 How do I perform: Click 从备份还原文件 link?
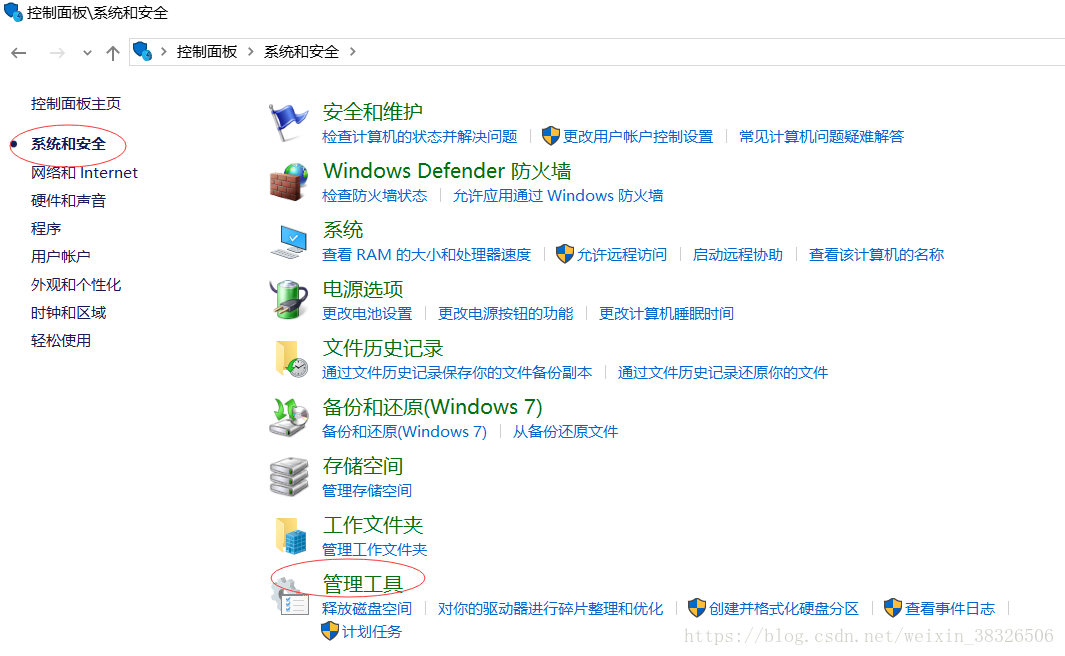(x=565, y=432)
